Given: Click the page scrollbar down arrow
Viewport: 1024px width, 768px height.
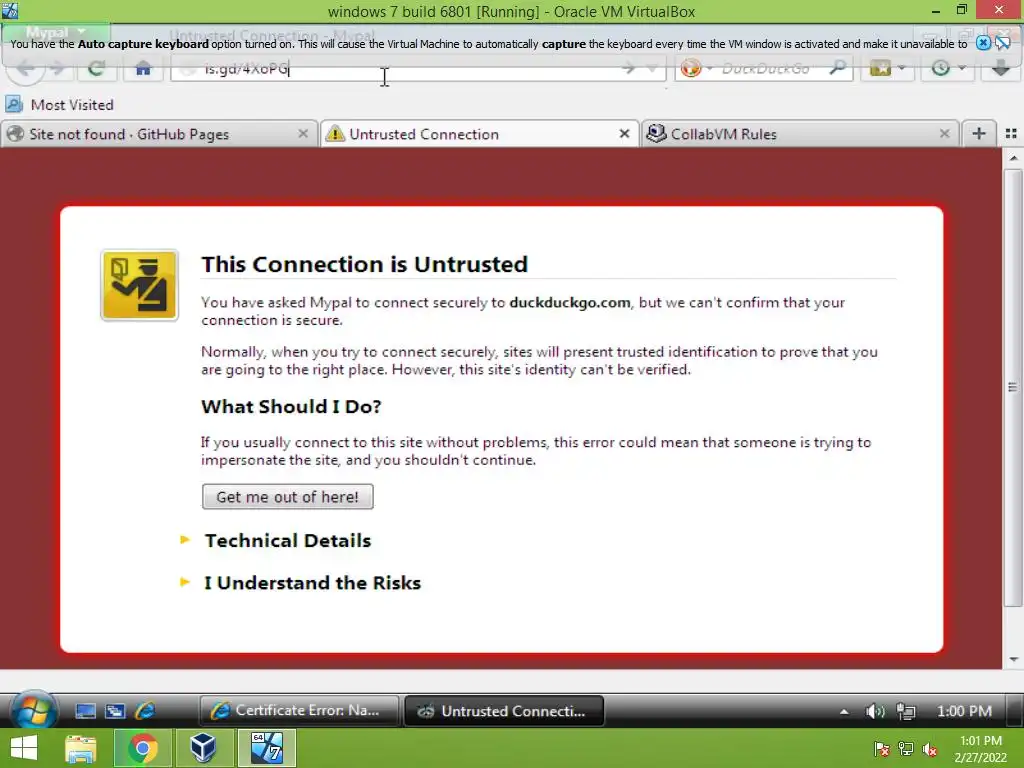Looking at the screenshot, I should pyautogui.click(x=1013, y=660).
